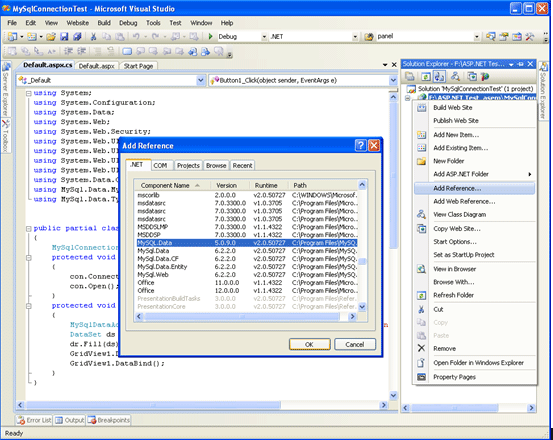Choose Property Pages from context menu
Image resolution: width=553 pixels, height=440 pixels.
474,377
